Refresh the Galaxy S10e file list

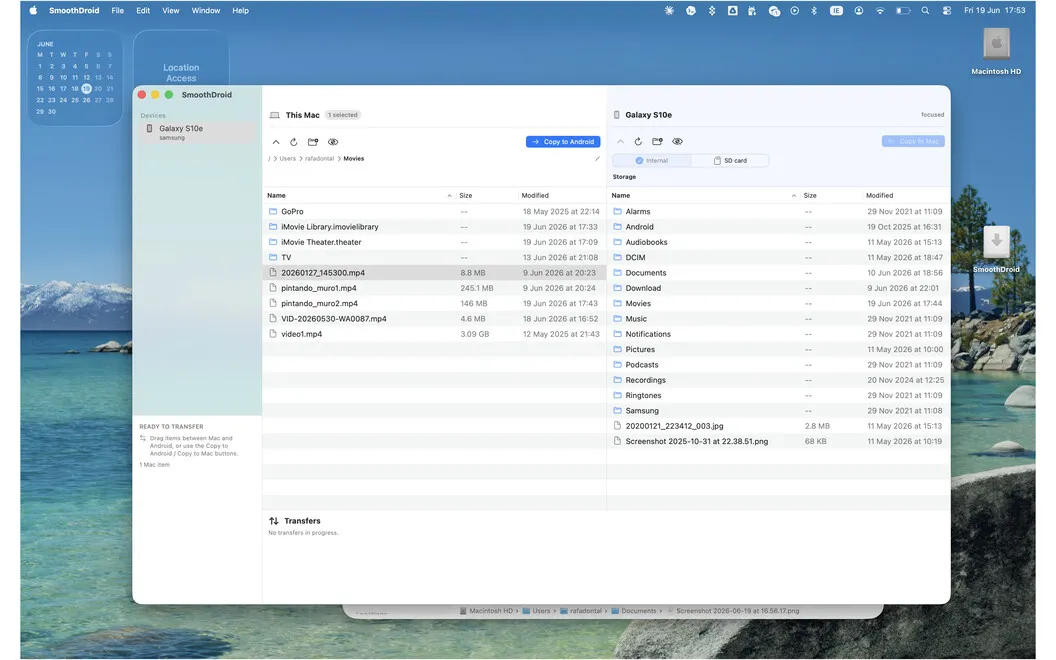coord(638,141)
